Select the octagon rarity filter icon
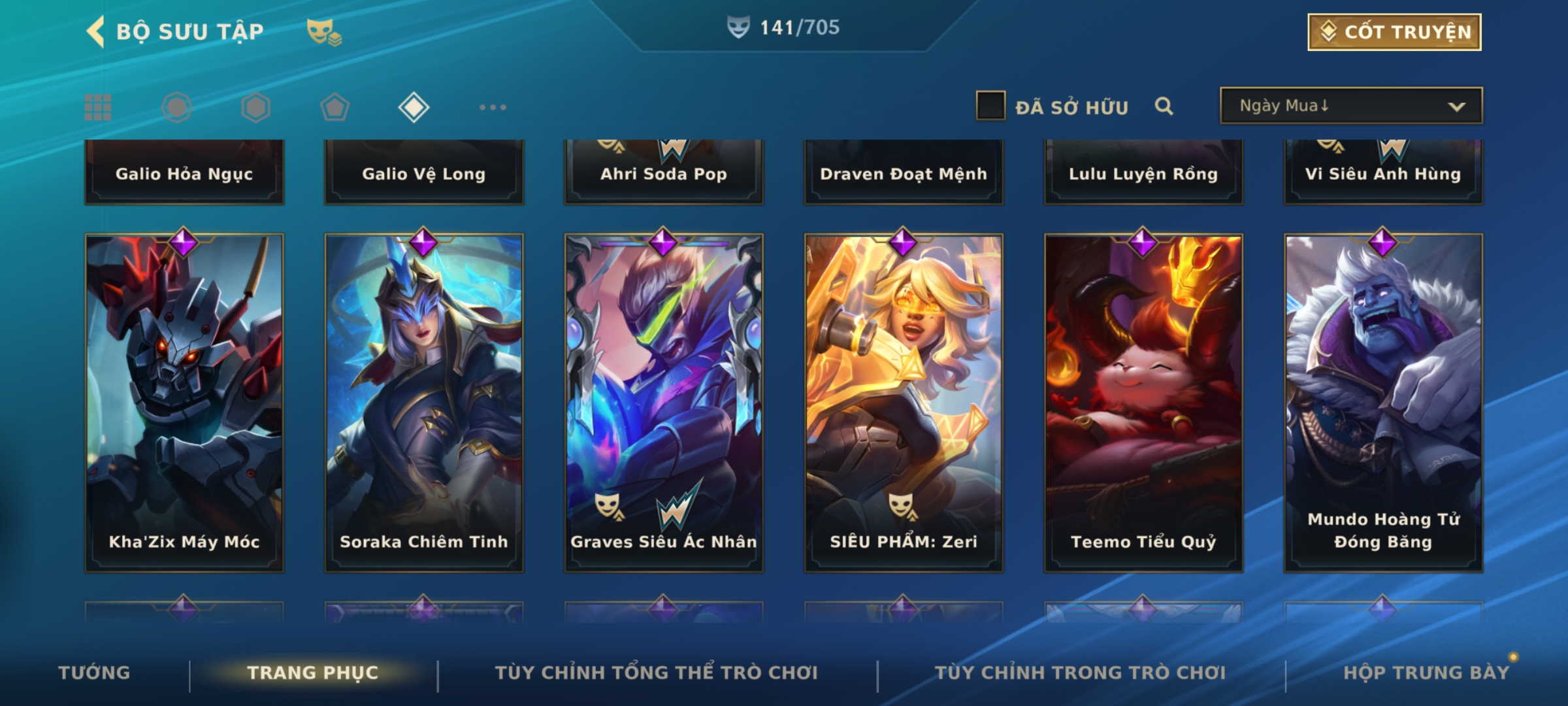The image size is (1568, 706). pyautogui.click(x=177, y=107)
